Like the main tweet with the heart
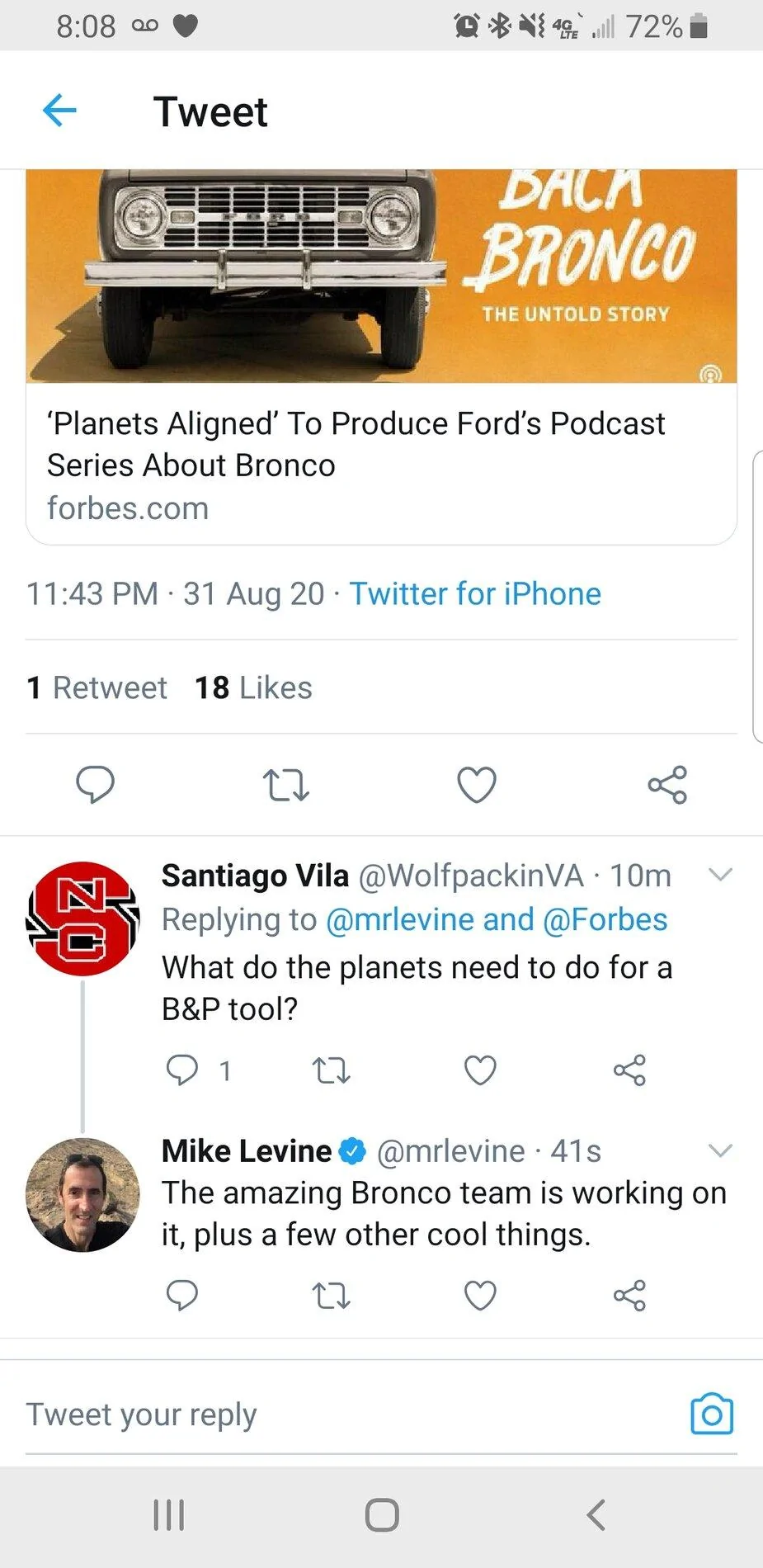The height and width of the screenshot is (1568, 763). pos(477,785)
